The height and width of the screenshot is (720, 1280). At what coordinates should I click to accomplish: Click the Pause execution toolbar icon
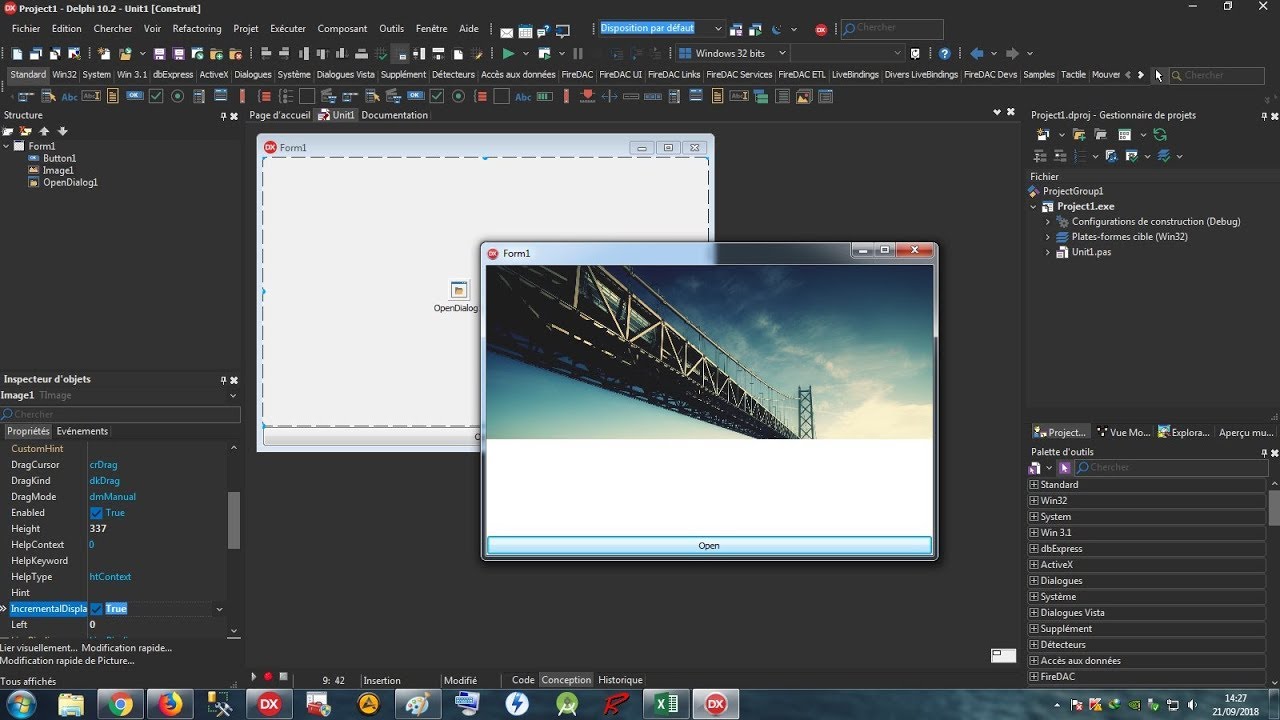click(x=578, y=53)
